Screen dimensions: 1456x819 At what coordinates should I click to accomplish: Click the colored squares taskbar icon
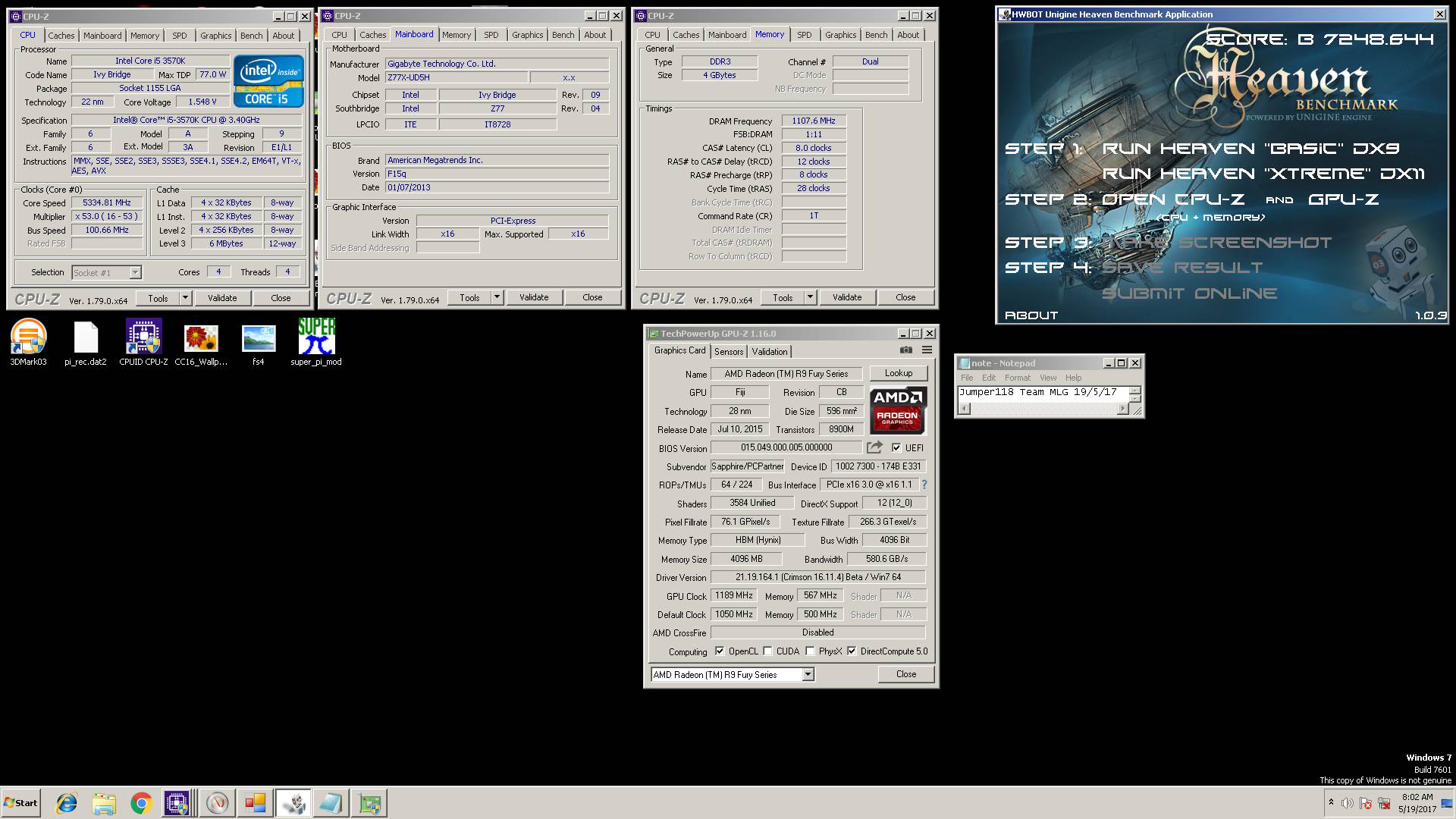[x=256, y=803]
